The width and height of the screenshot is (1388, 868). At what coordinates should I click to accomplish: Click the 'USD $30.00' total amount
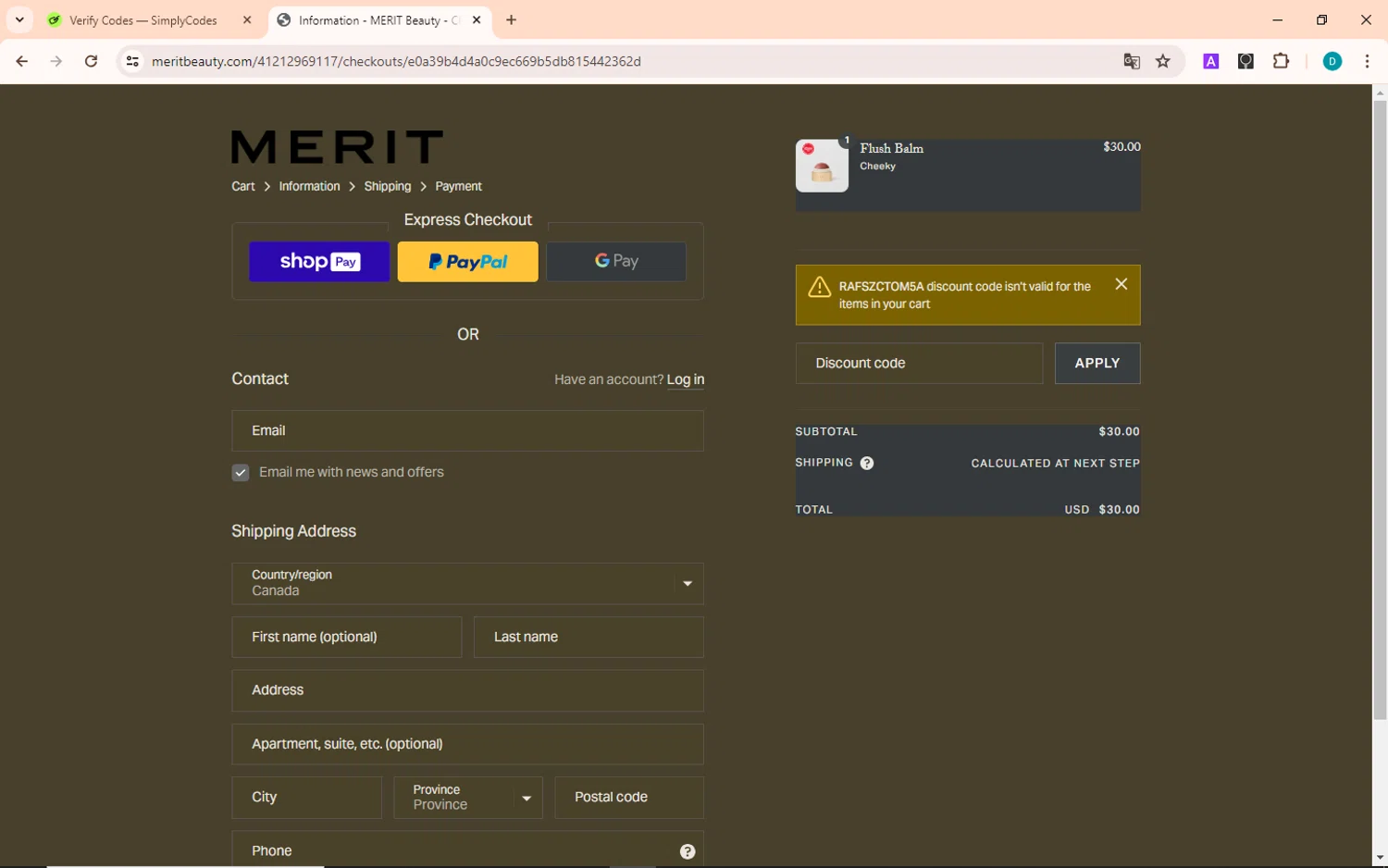click(x=1102, y=510)
